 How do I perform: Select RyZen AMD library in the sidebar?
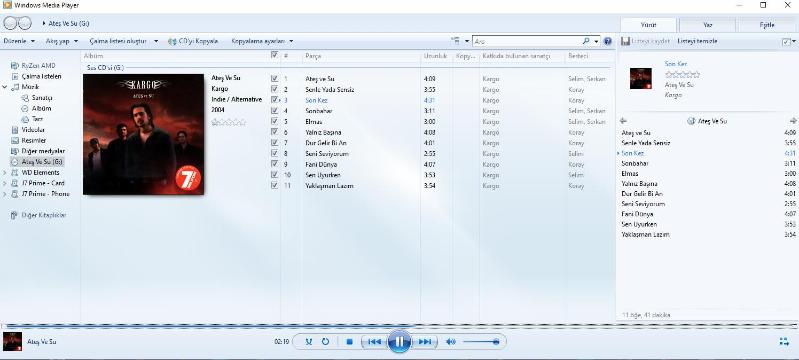[x=39, y=66]
